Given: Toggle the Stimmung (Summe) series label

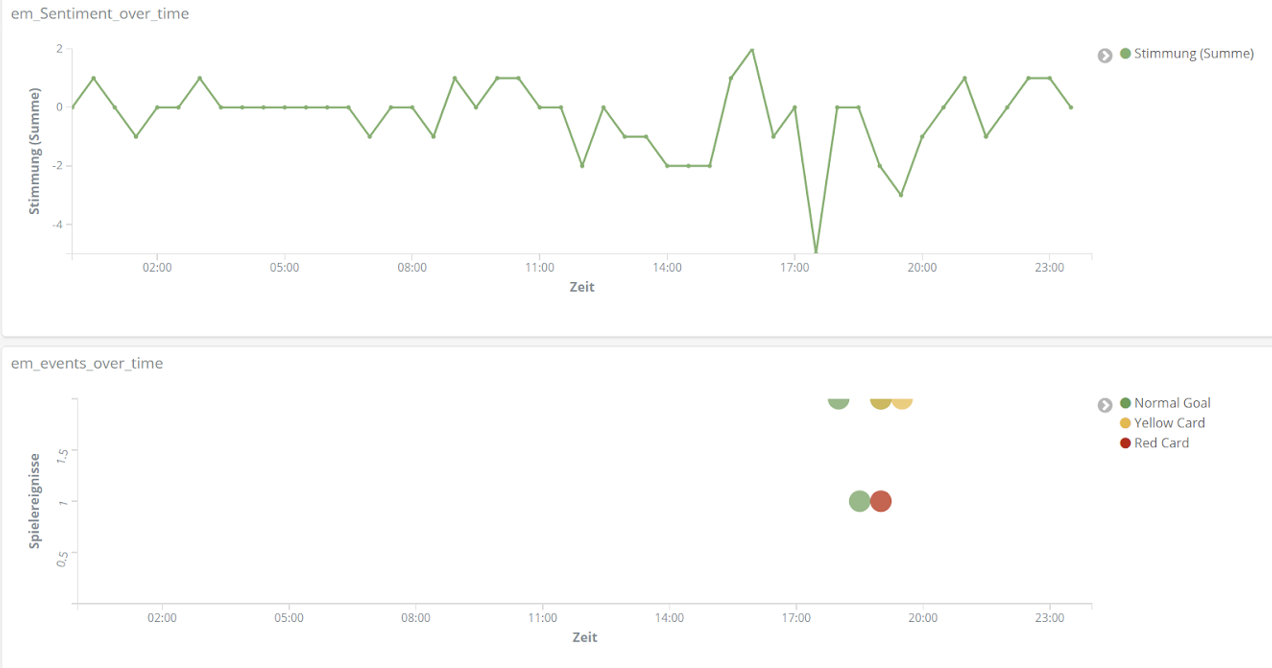Looking at the screenshot, I should coord(1193,54).
